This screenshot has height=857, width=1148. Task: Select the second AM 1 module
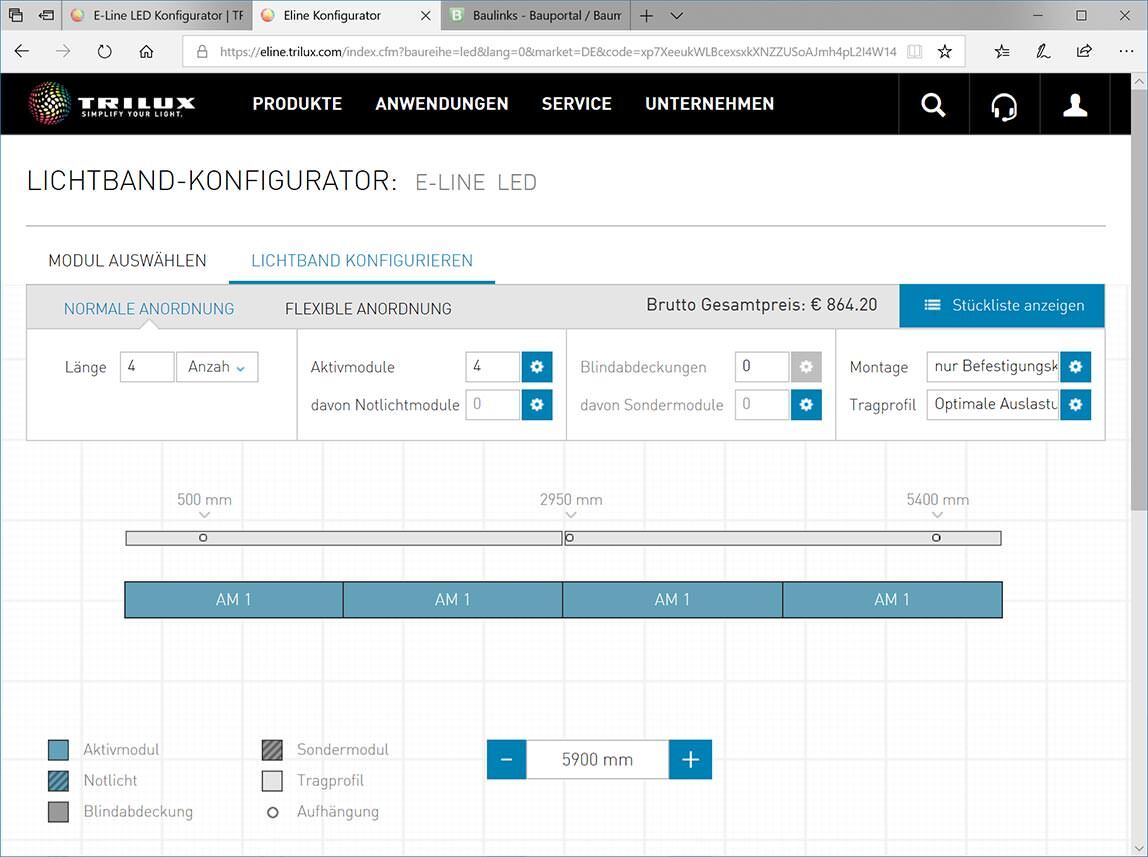452,600
